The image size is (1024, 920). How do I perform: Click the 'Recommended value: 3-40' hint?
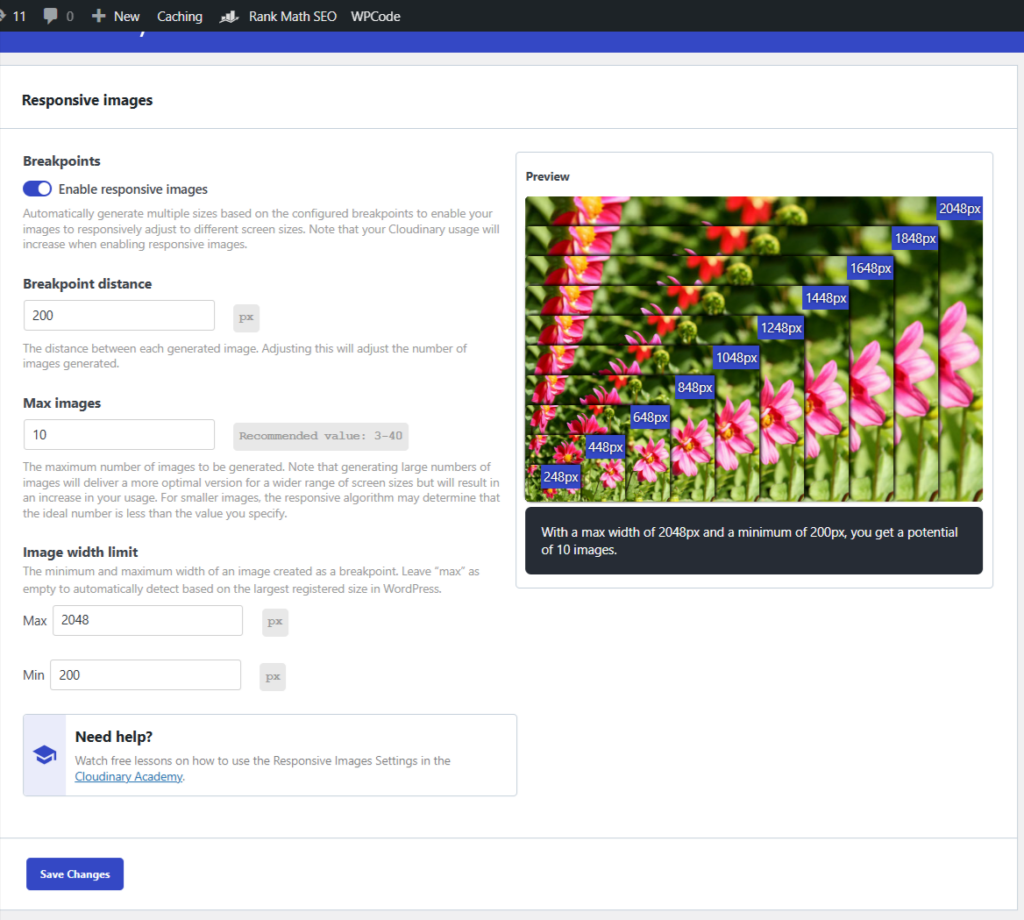[321, 436]
